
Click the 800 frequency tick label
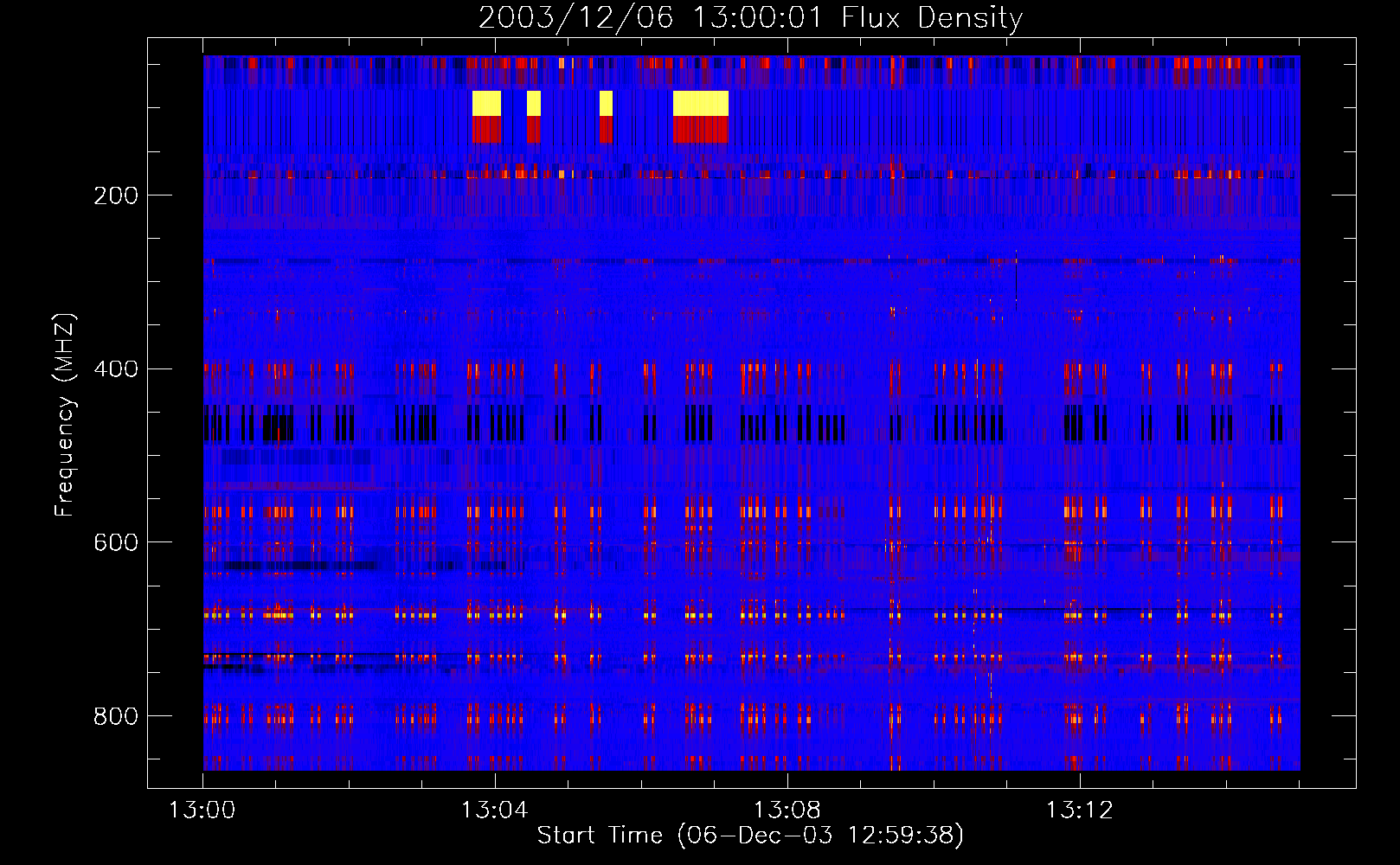point(116,716)
